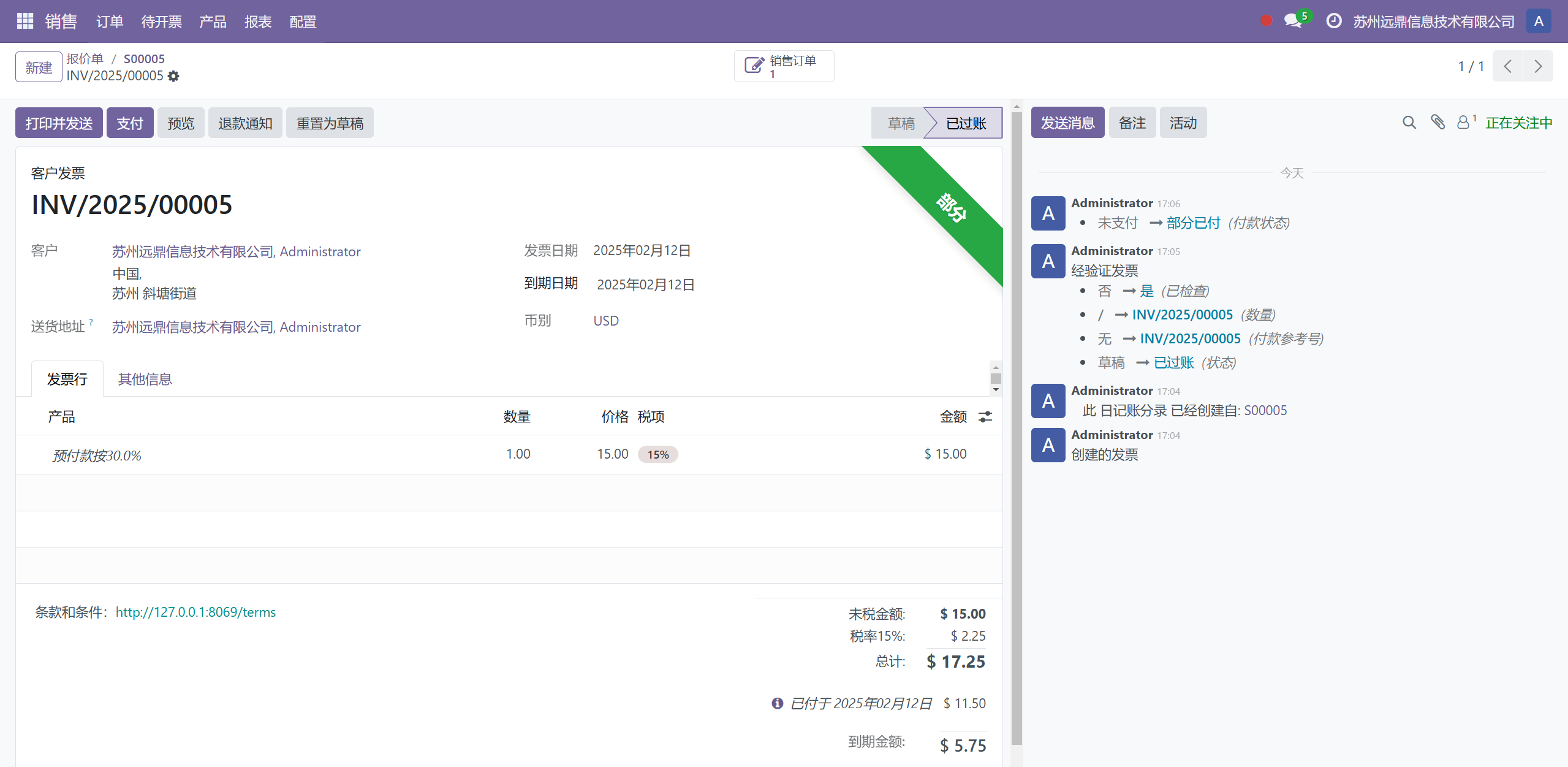Open payment info icon beside 已付于
This screenshot has height=767, width=1568.
[x=777, y=703]
